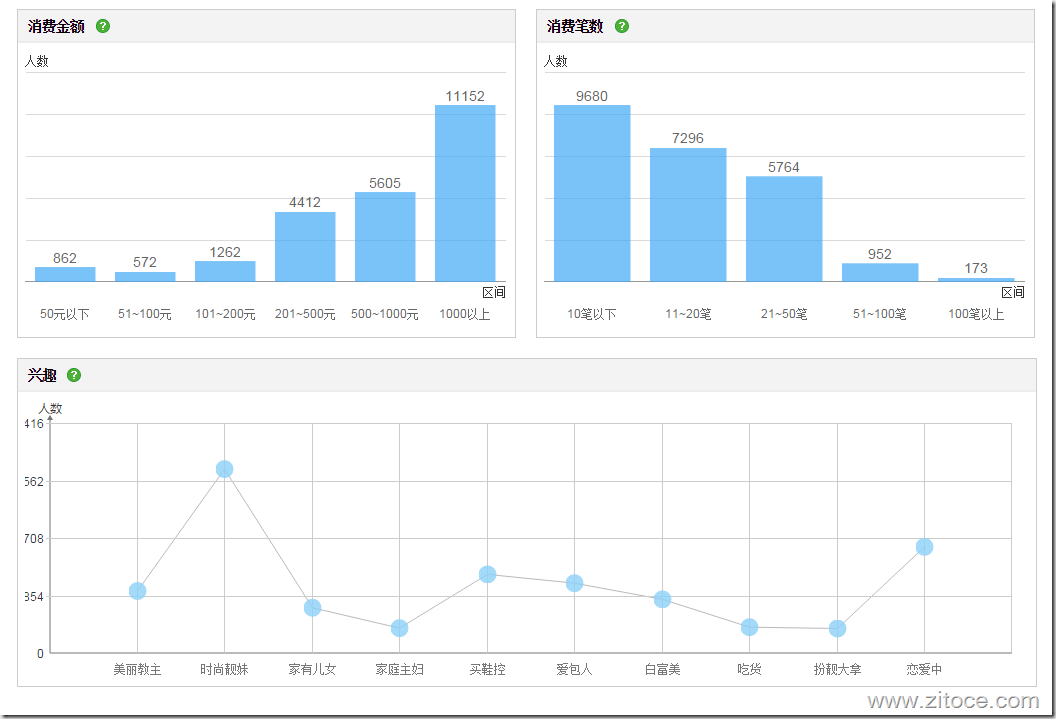Select the 恋爱中 data point on line chart
This screenshot has width=1056, height=719.
click(x=924, y=547)
